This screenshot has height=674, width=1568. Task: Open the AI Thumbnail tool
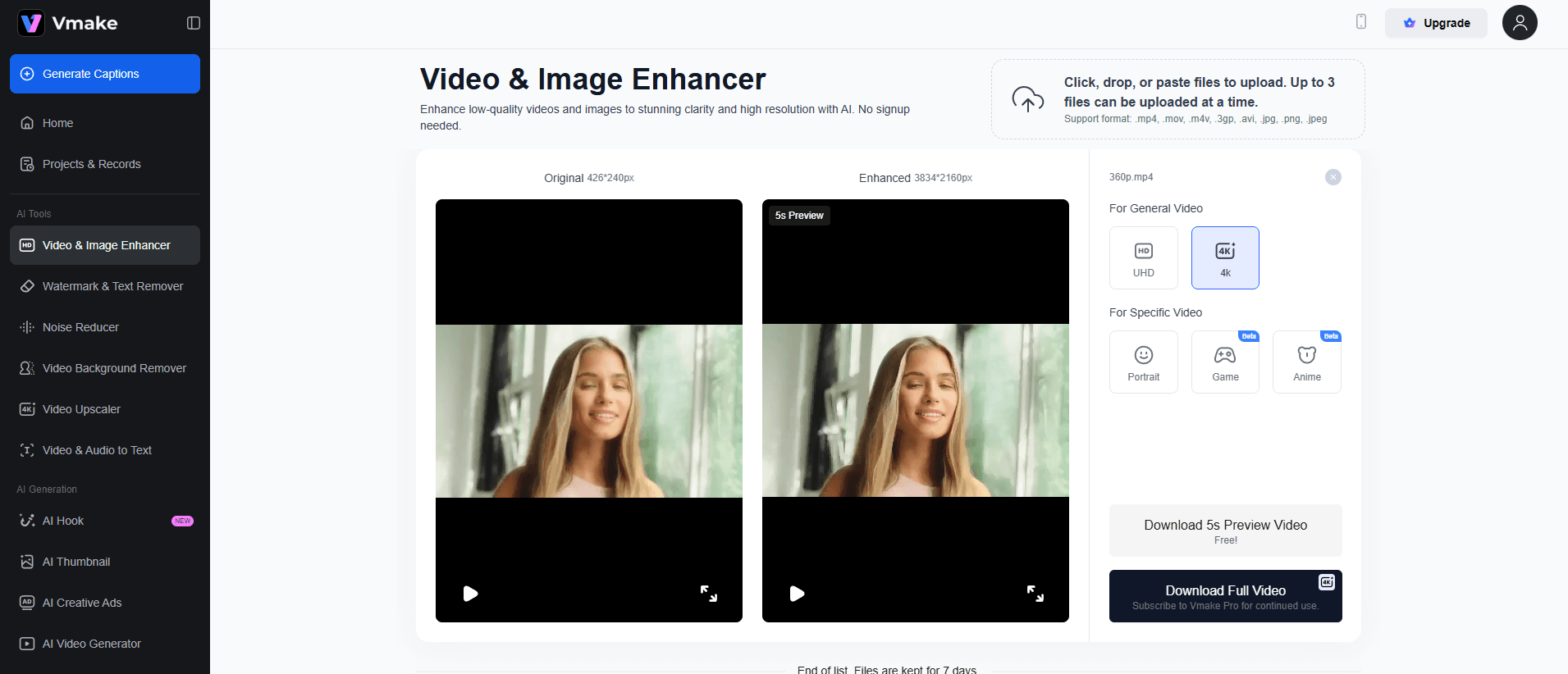tap(105, 562)
